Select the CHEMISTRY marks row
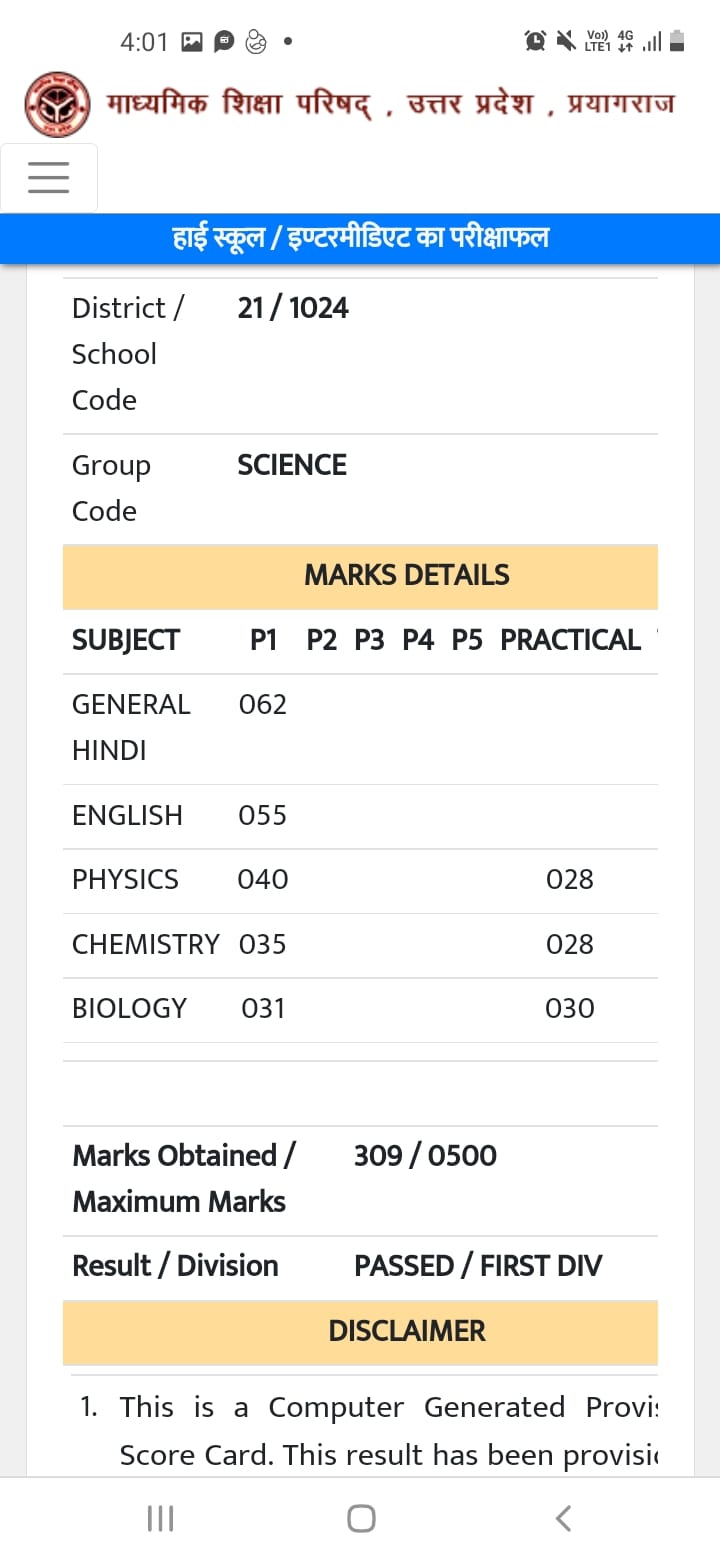 [x=360, y=945]
